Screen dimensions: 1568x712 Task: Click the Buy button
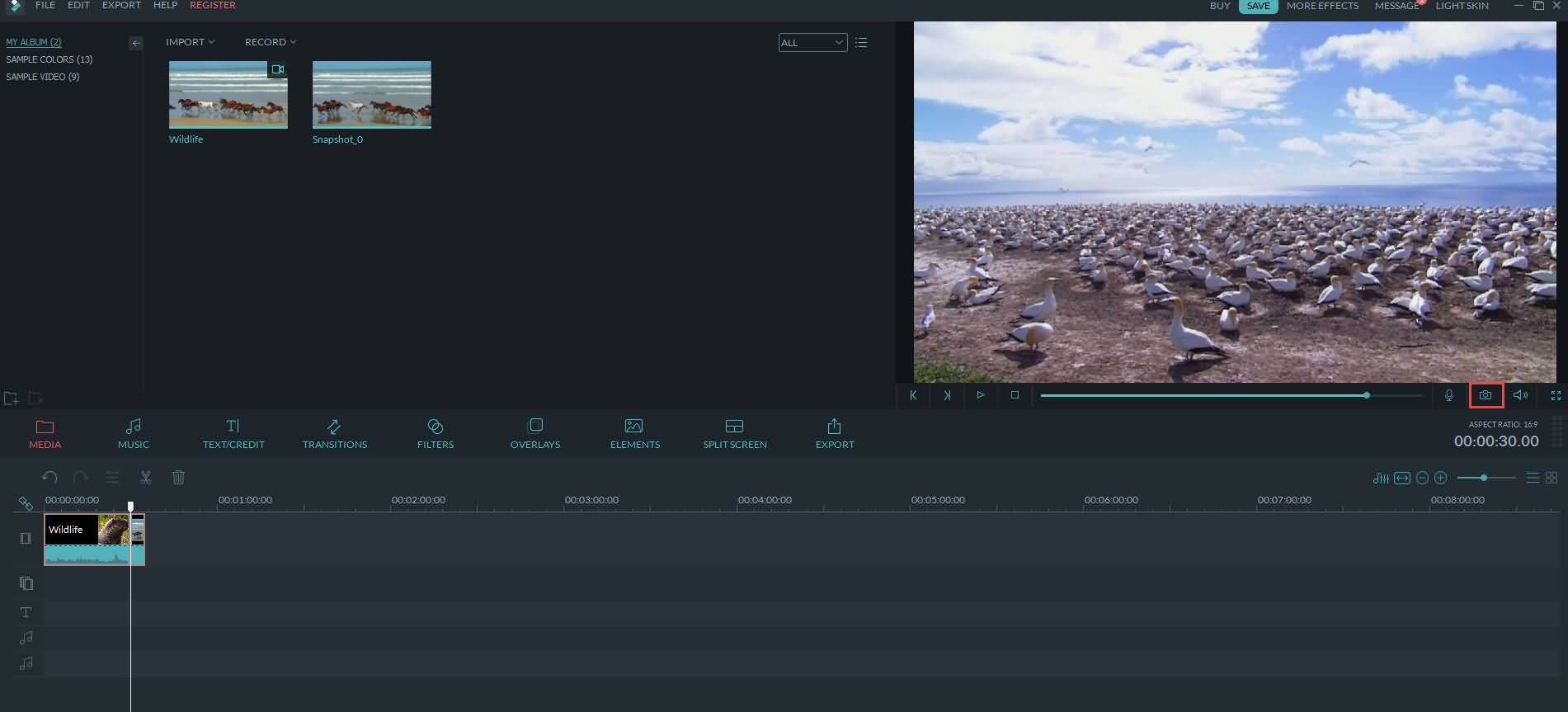(x=1220, y=6)
